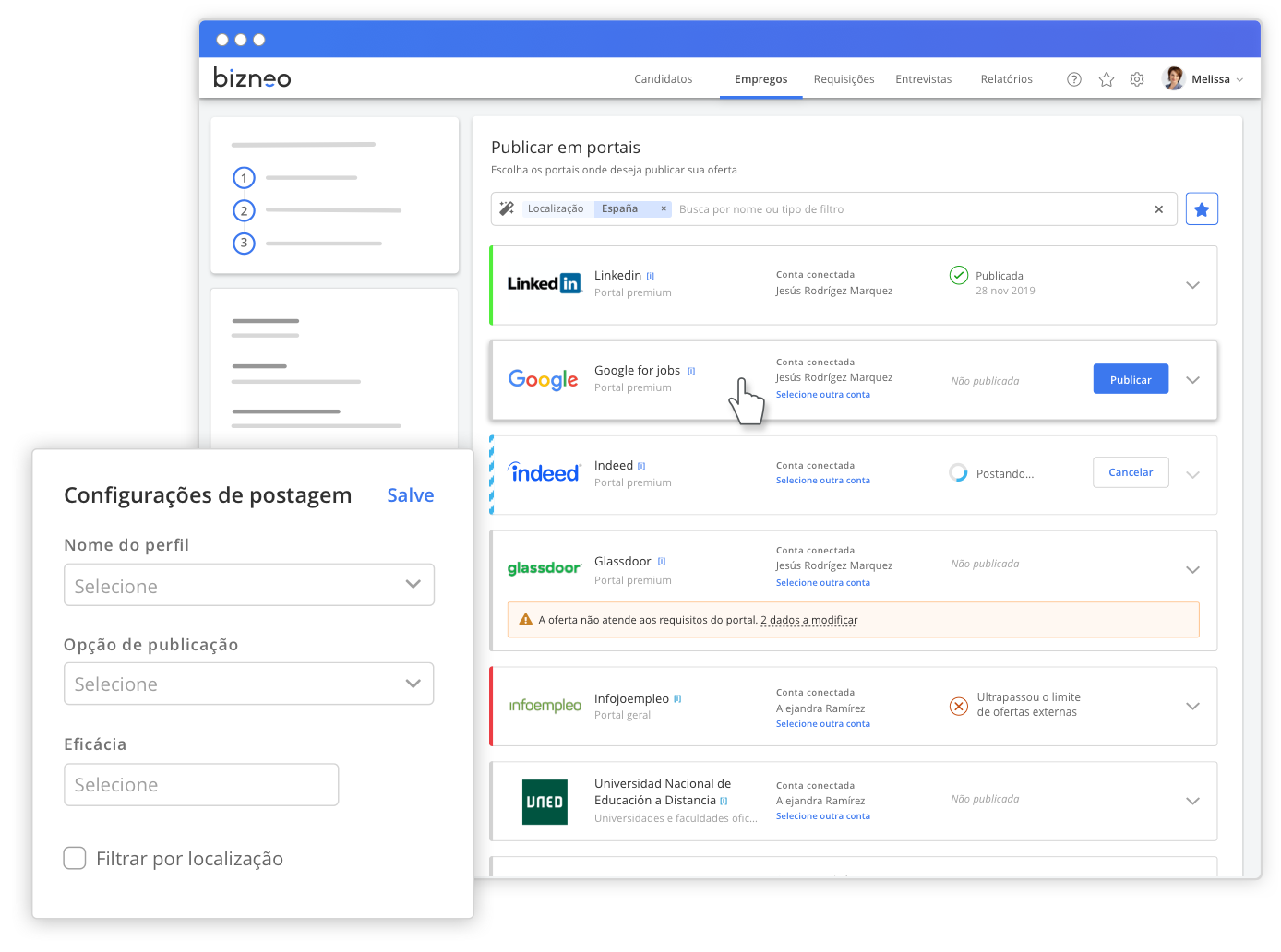Click Salve in Configurações de postagem
Viewport: 1281px width, 952px height.
(411, 495)
